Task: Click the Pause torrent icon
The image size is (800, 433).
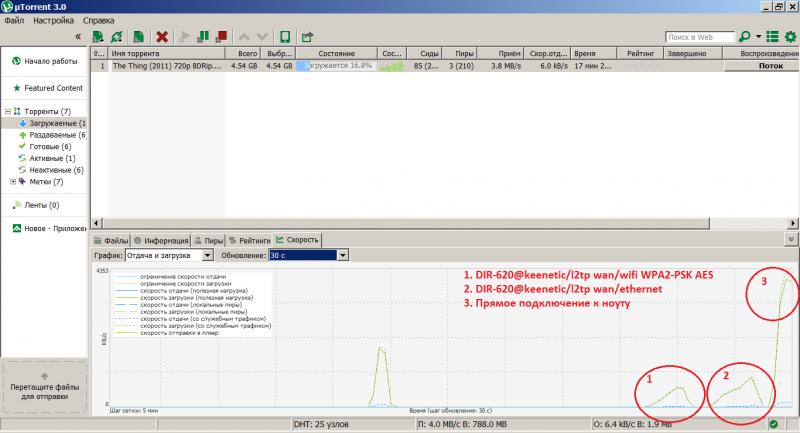Action: (203, 37)
